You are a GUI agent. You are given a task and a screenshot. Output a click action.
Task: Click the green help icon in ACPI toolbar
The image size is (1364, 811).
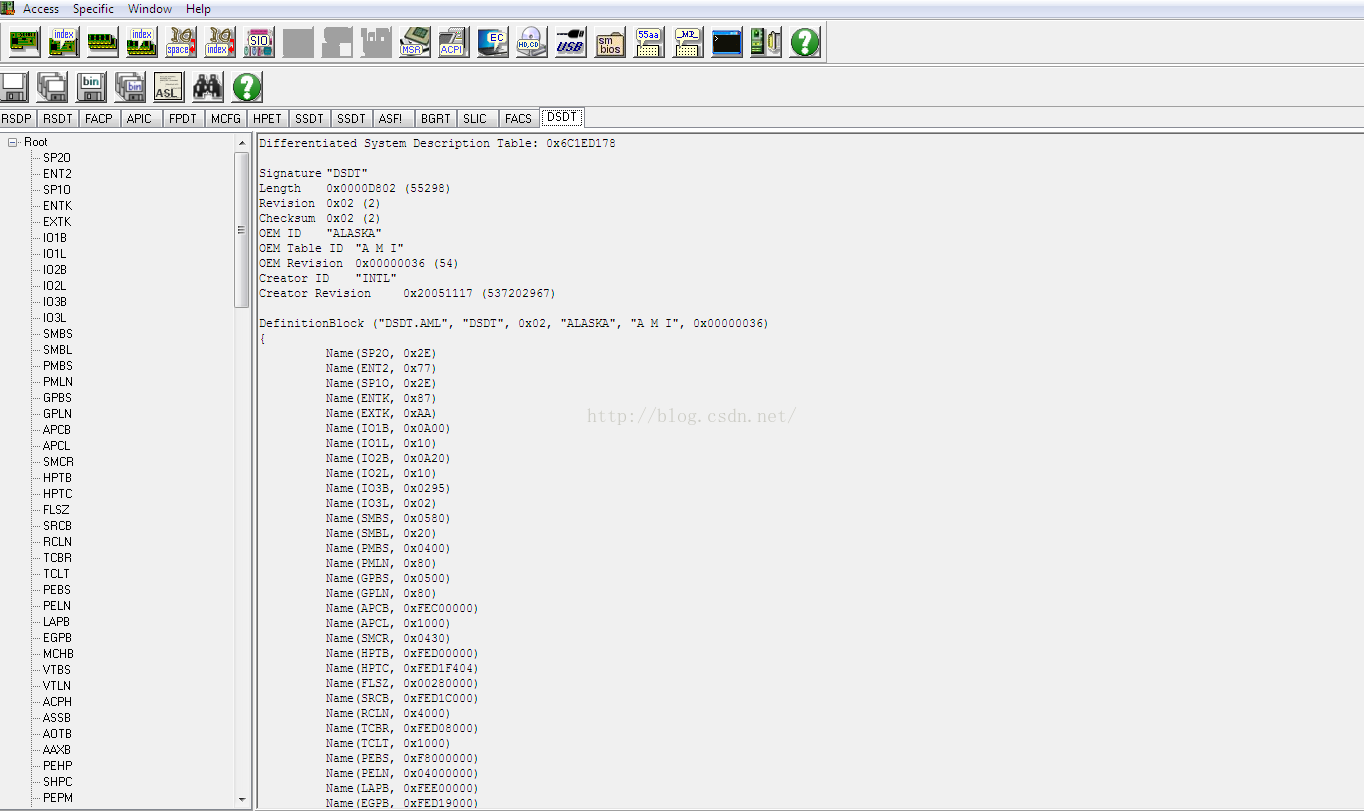tap(247, 87)
